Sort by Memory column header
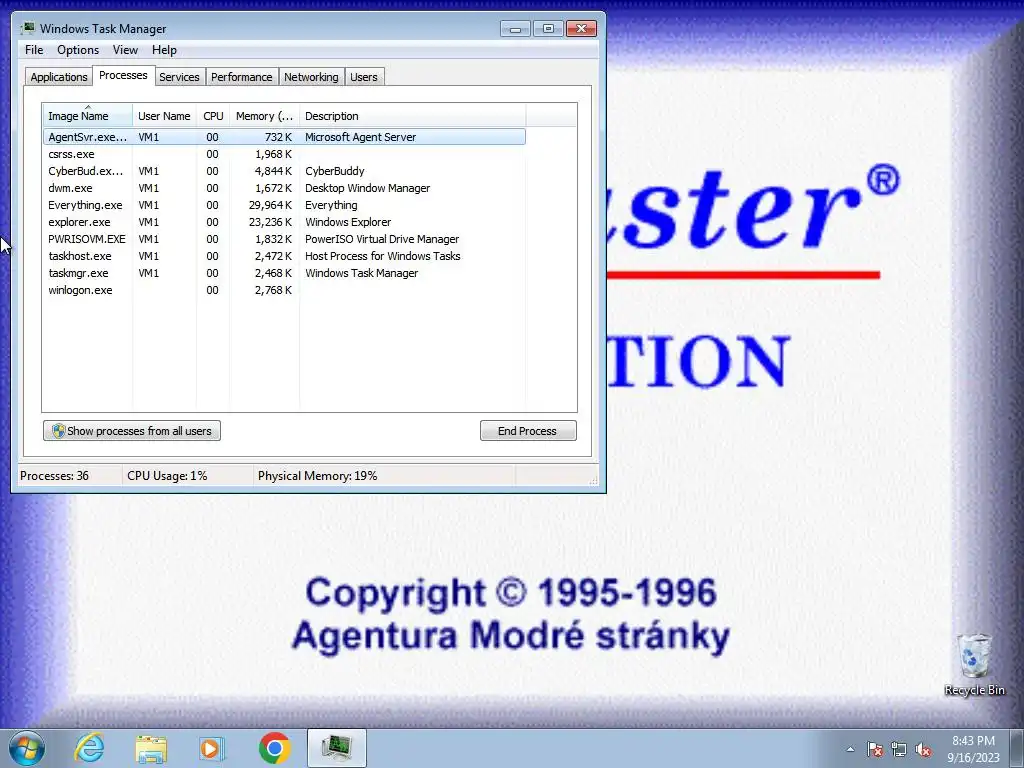The width and height of the screenshot is (1024, 768). [264, 116]
